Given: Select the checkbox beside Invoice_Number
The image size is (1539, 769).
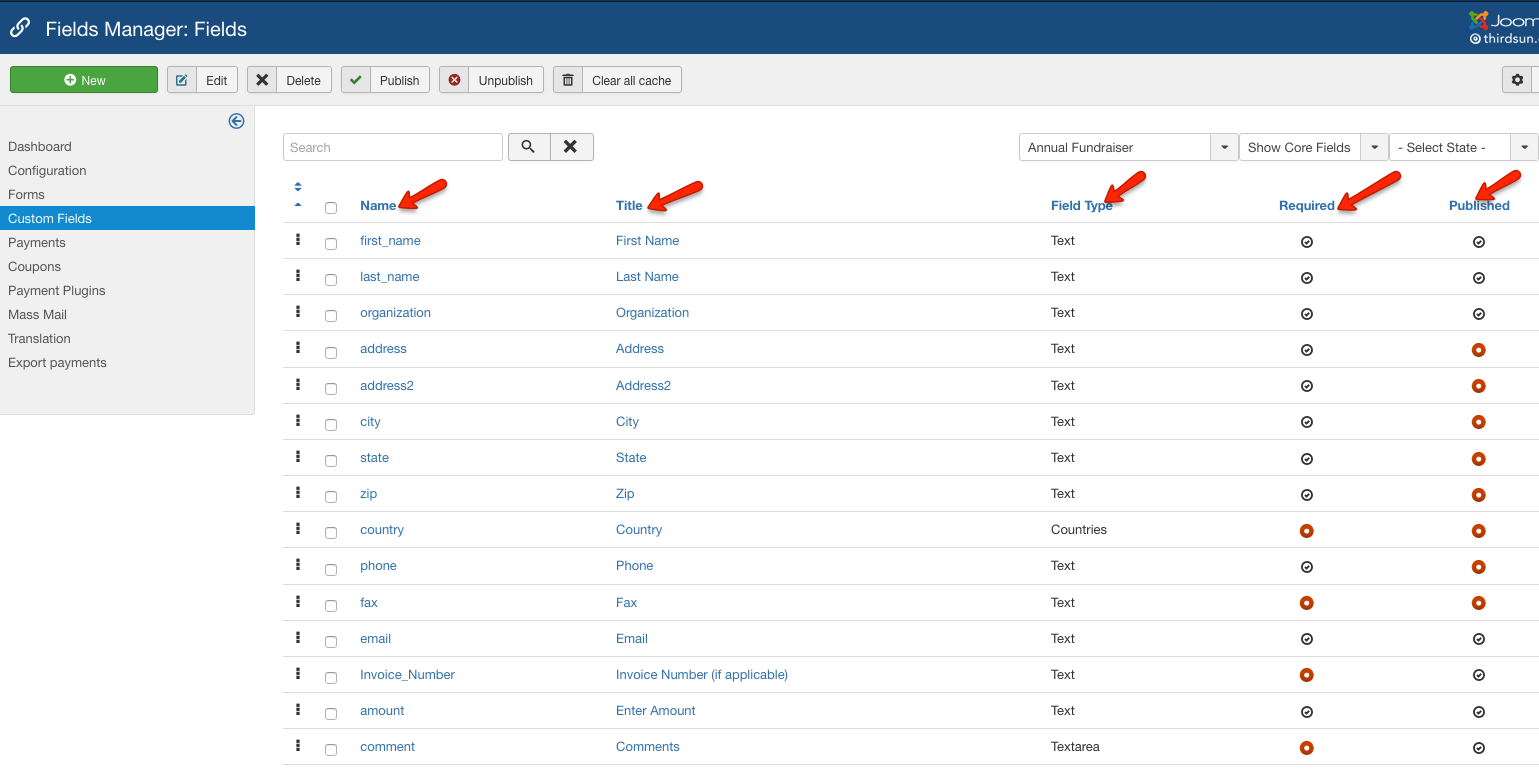Looking at the screenshot, I should point(331,678).
